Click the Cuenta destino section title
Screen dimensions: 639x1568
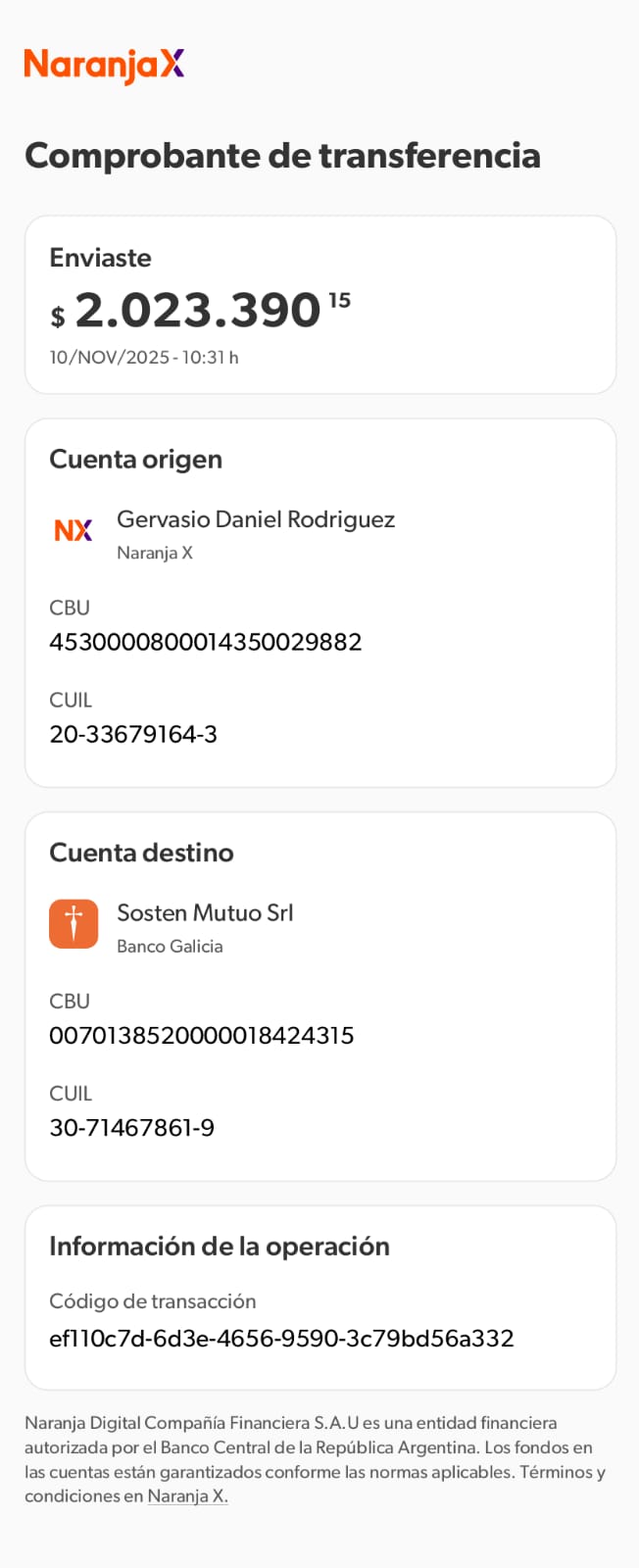coord(141,852)
